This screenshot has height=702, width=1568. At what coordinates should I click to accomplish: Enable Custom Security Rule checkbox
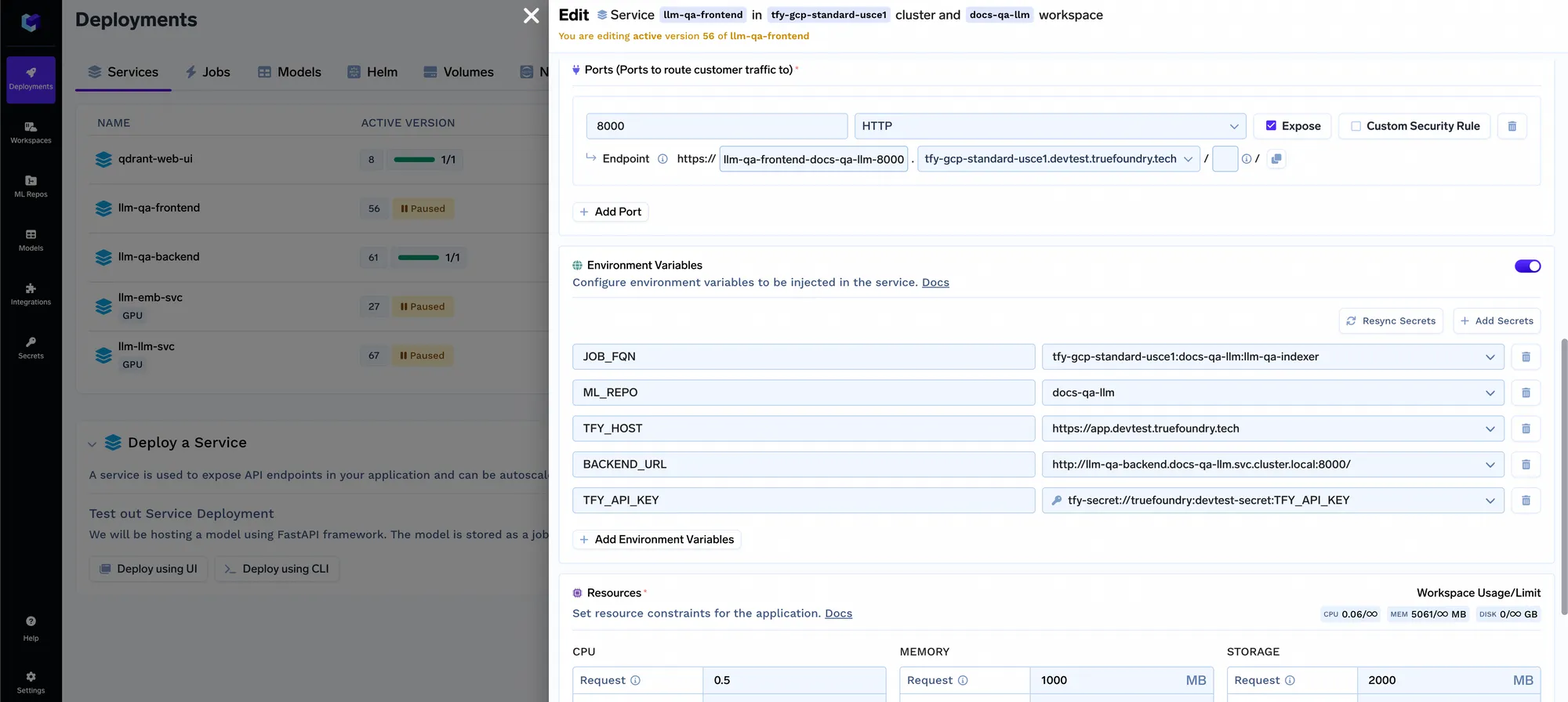pos(1356,126)
